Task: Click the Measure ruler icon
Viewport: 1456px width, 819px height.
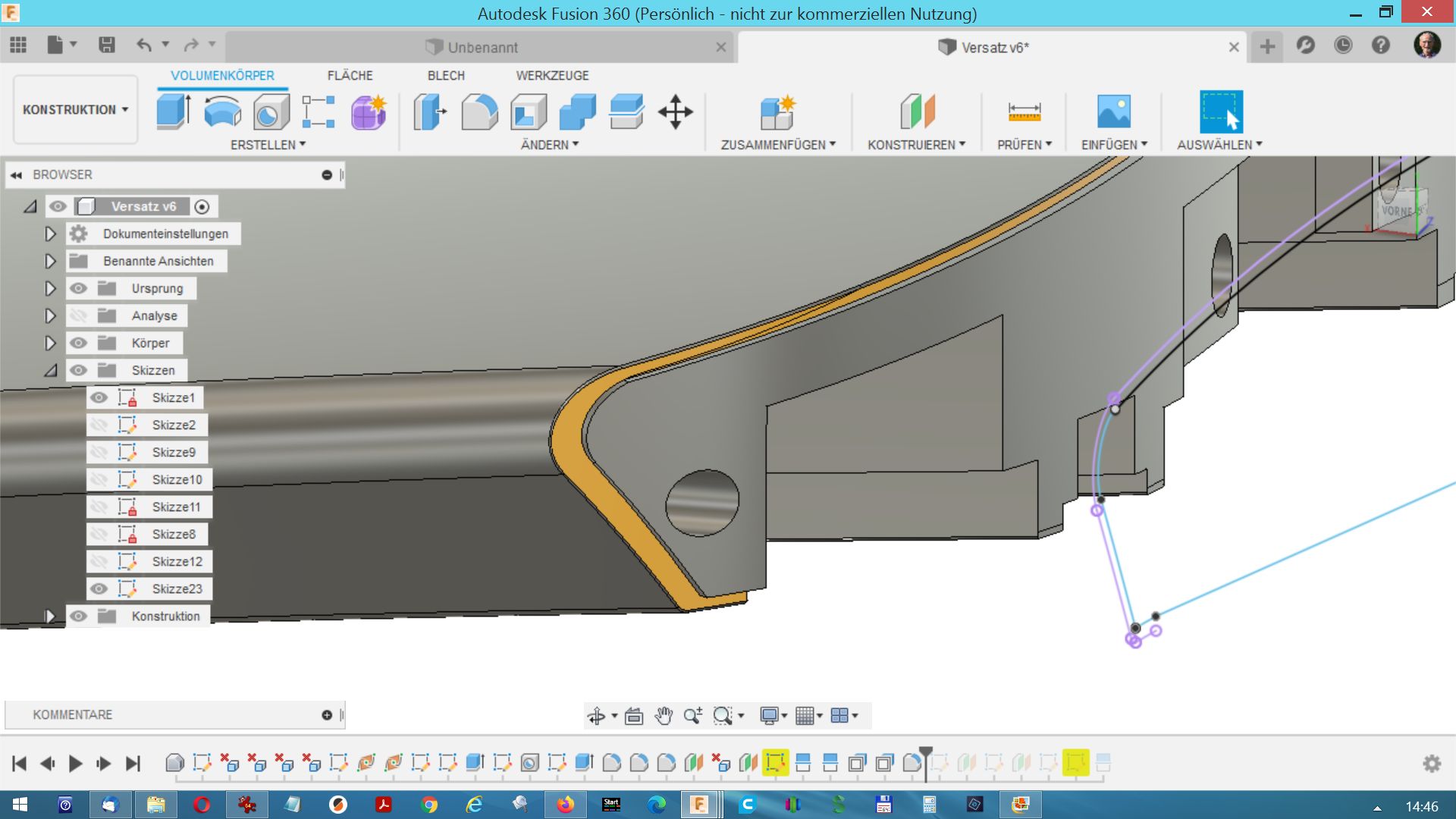Action: [x=1024, y=111]
